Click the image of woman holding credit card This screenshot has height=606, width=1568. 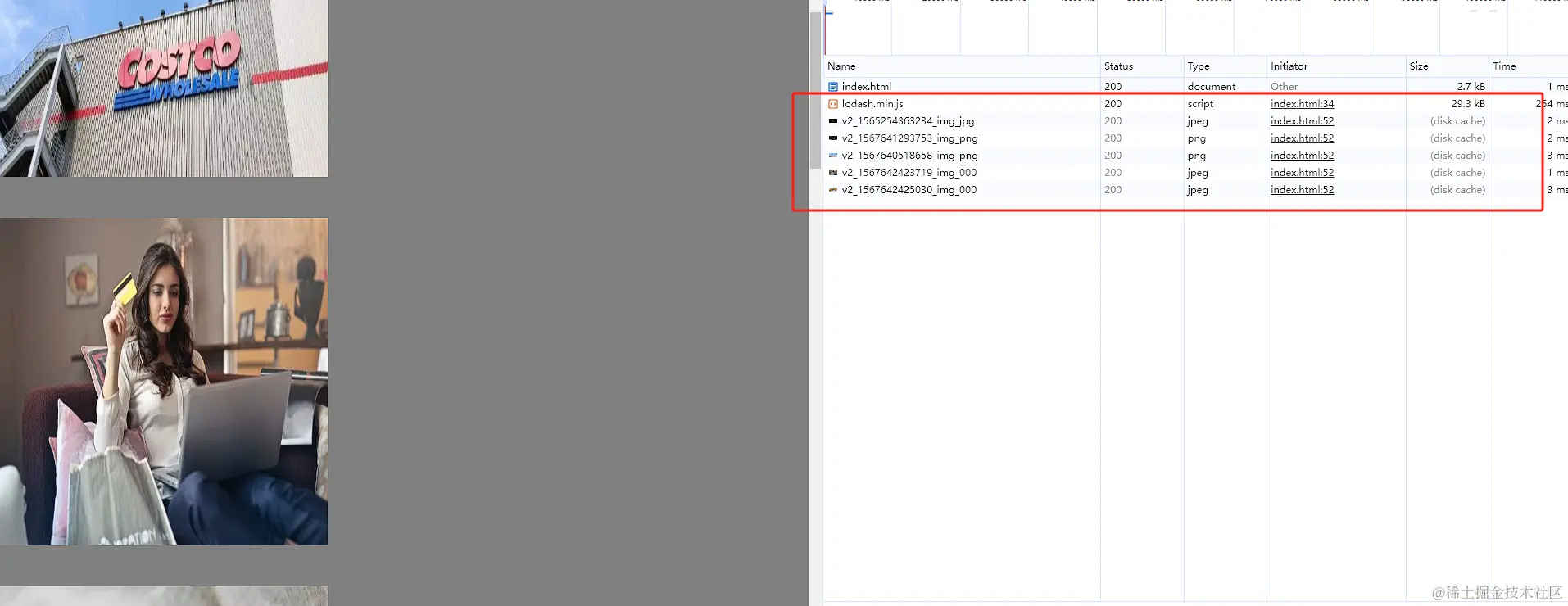164,382
